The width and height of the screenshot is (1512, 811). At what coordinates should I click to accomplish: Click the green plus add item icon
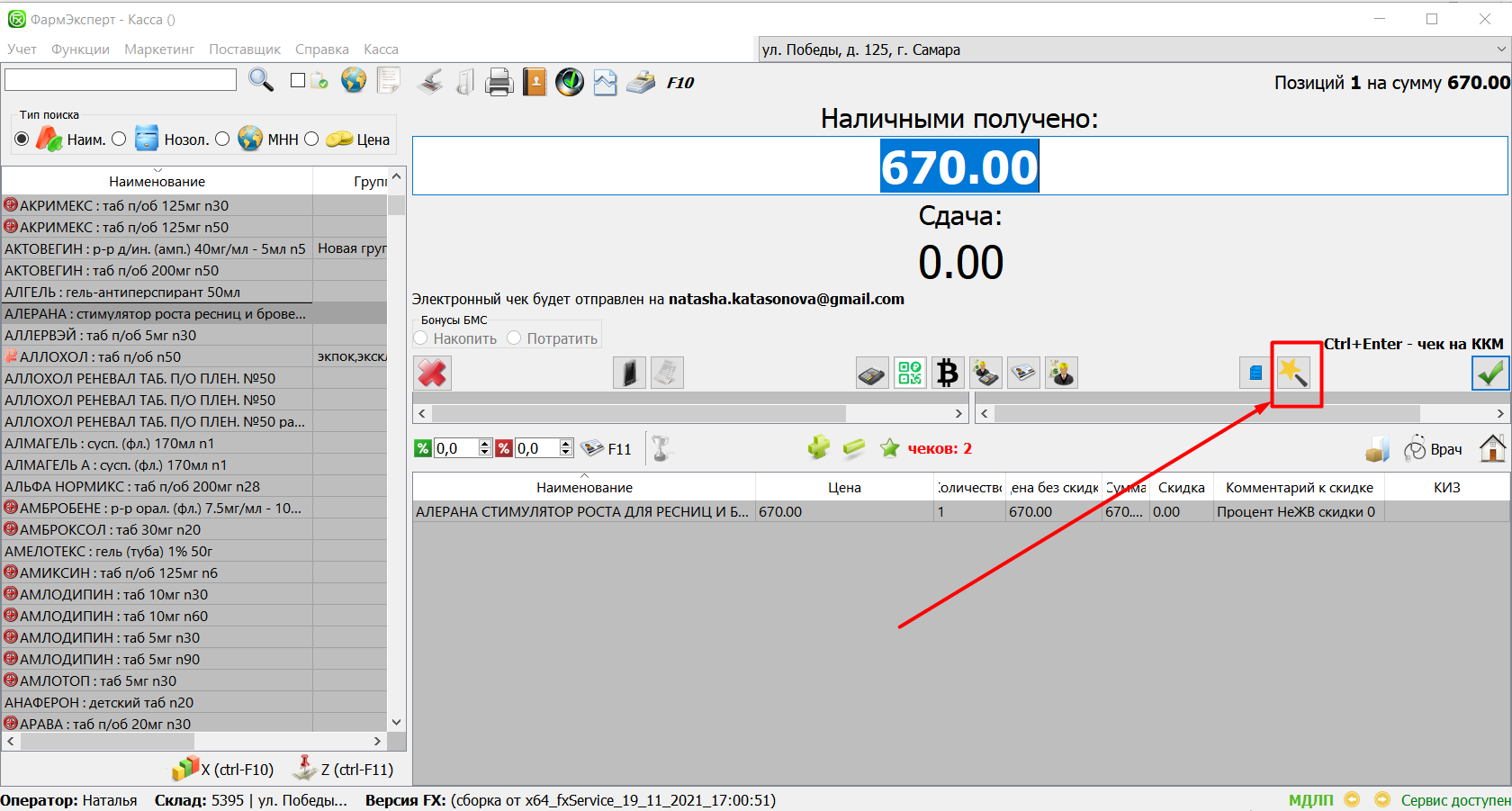818,447
